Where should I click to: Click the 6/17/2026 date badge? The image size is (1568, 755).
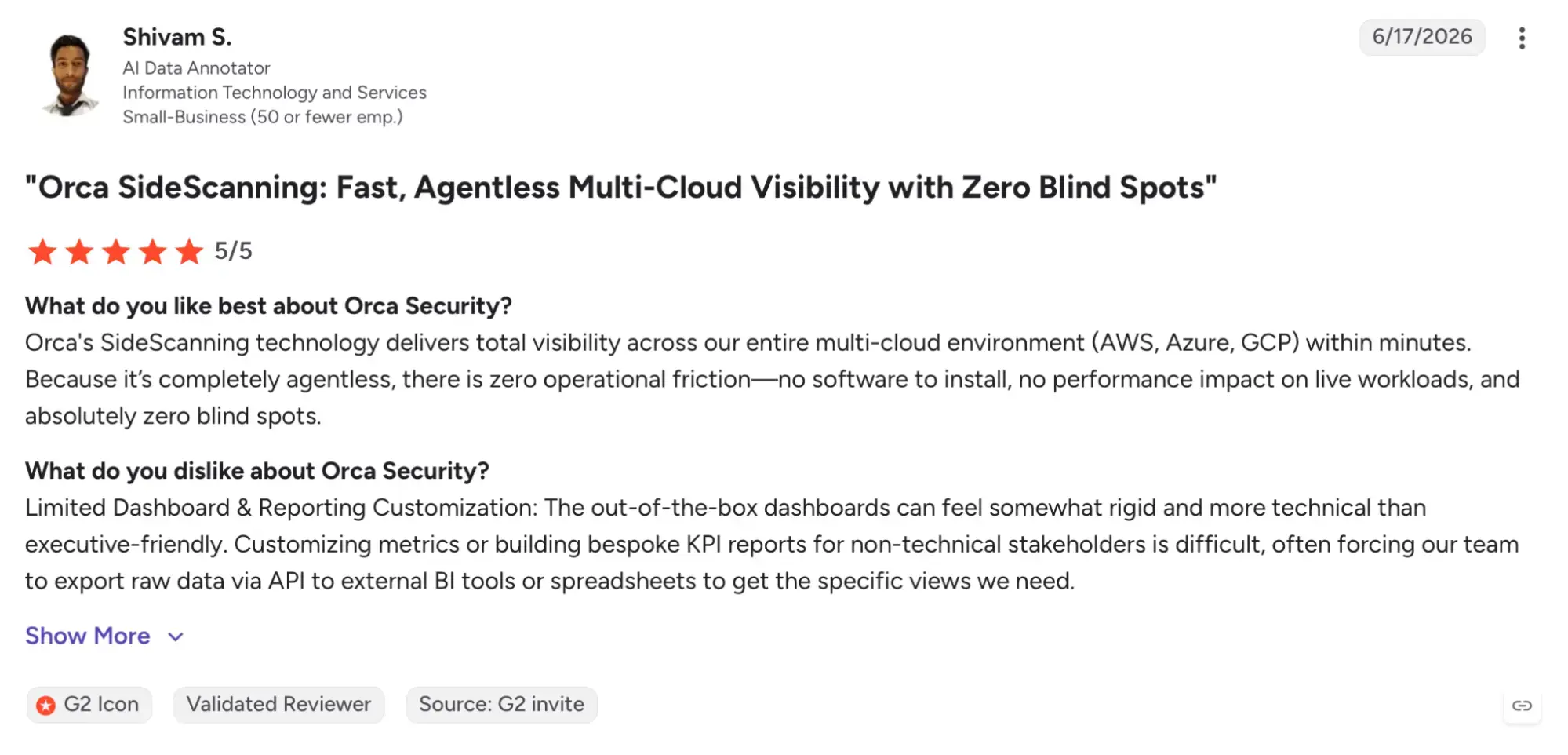coord(1421,37)
